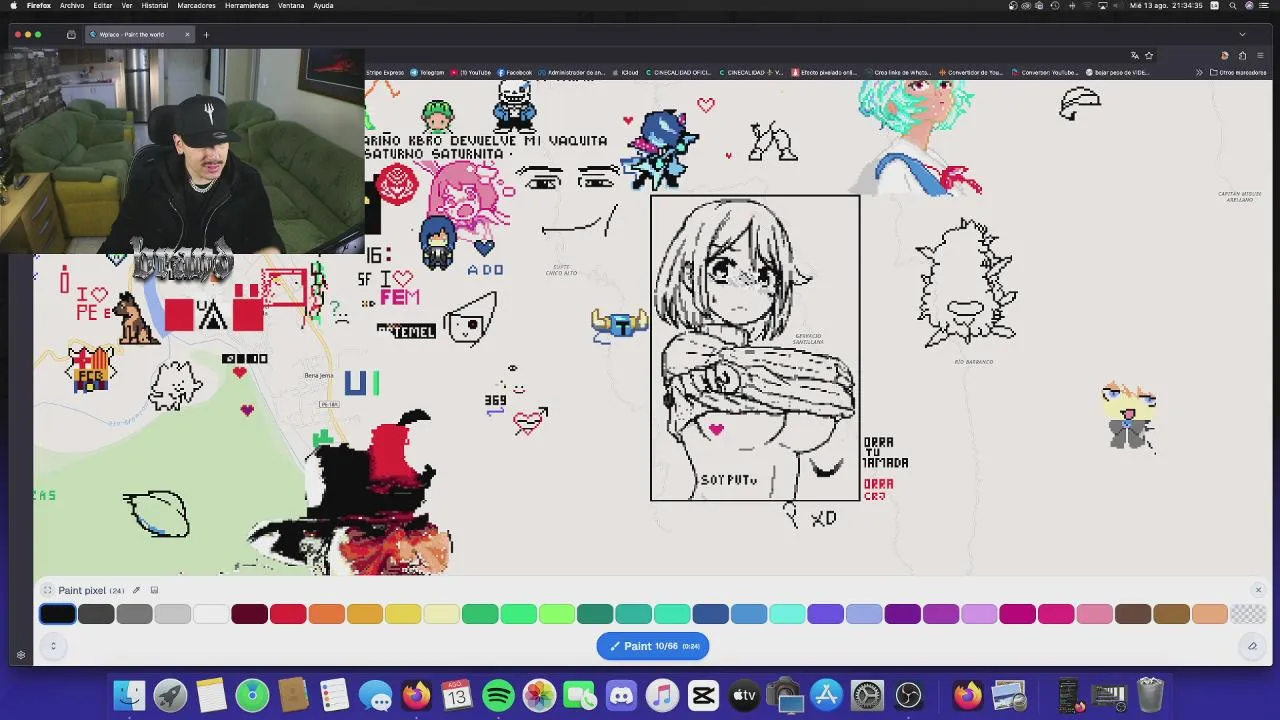The height and width of the screenshot is (720, 1280).
Task: Open the Archivo menu
Action: (72, 5)
